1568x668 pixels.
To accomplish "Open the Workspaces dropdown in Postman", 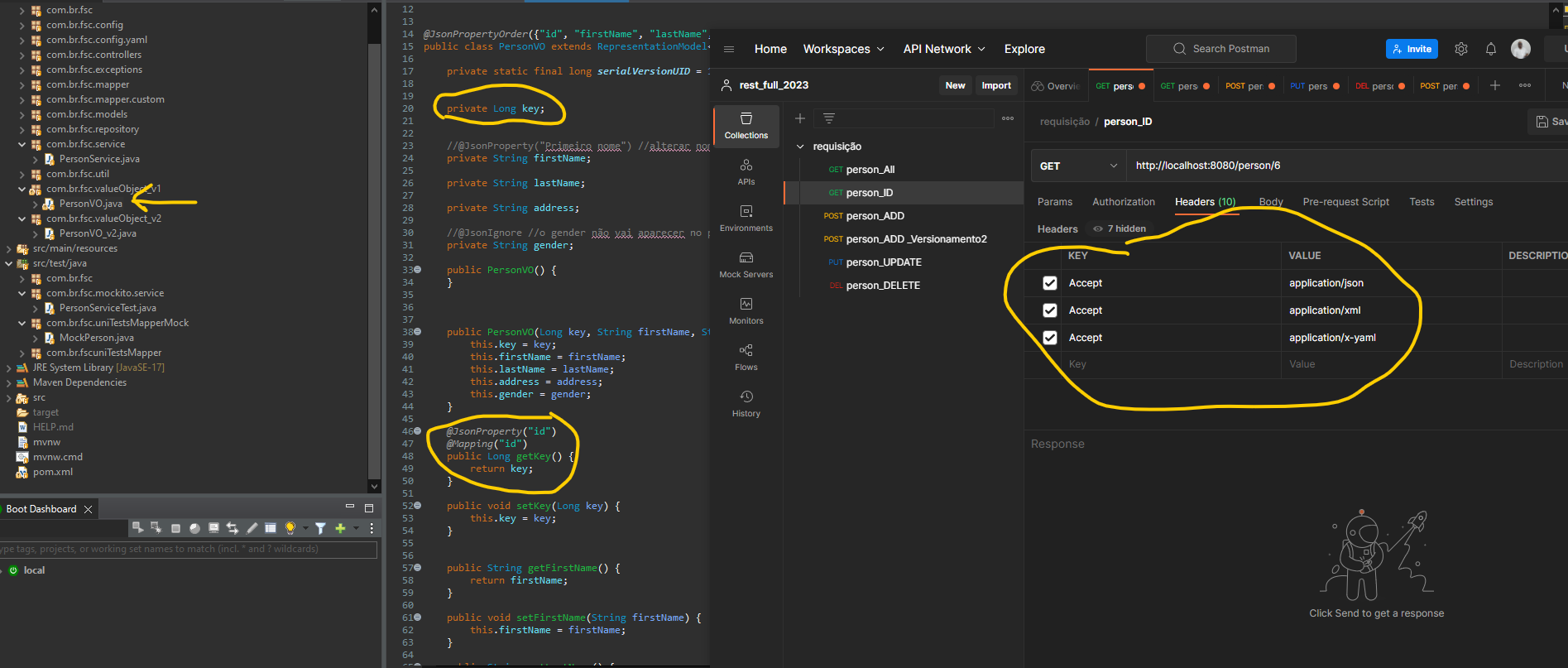I will 843,49.
